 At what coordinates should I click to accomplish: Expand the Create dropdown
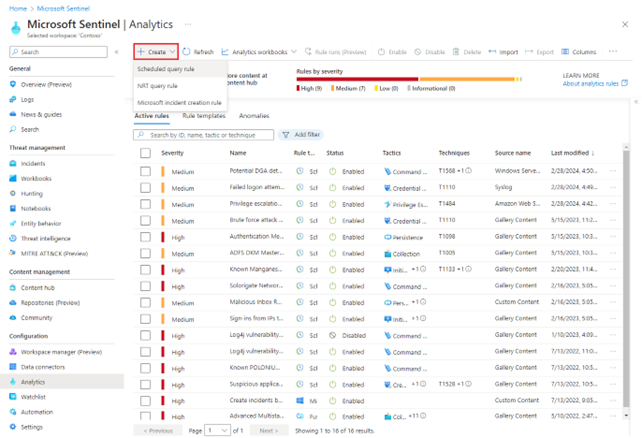[x=156, y=52]
